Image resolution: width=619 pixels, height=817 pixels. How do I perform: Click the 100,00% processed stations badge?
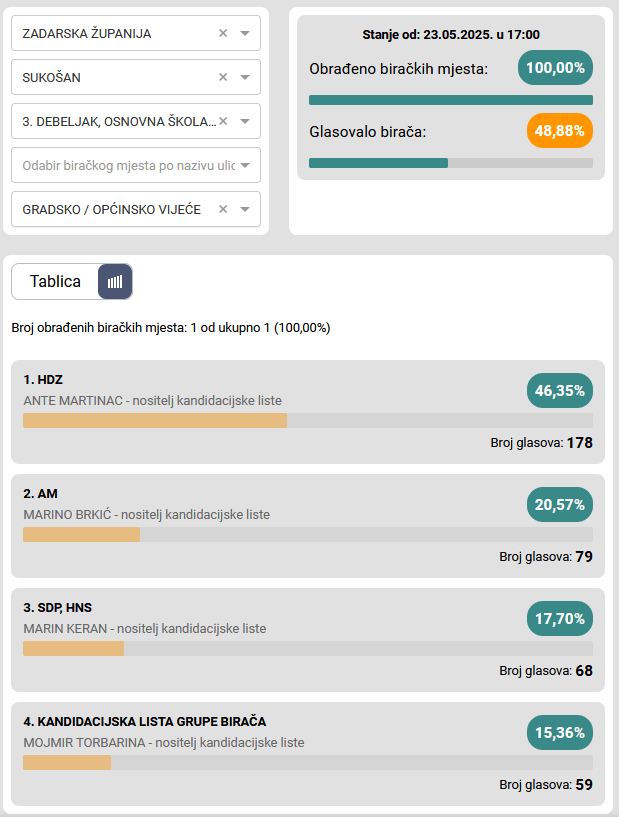point(555,68)
